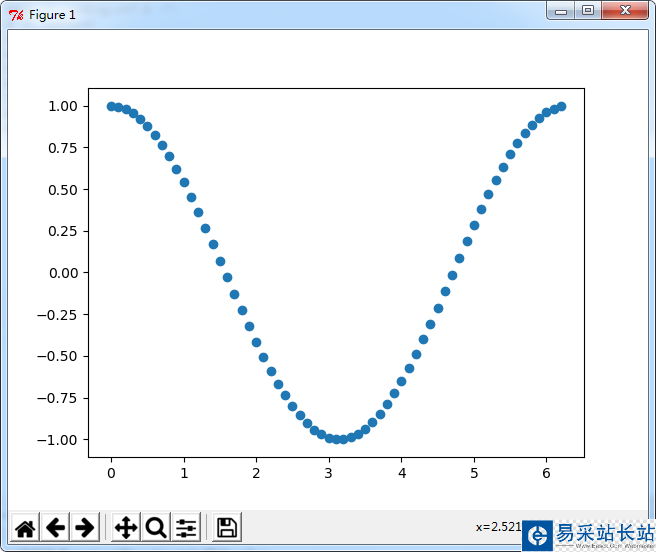This screenshot has height=552, width=656.
Task: Click the 0.75 y-axis tick label
Action: click(63, 148)
